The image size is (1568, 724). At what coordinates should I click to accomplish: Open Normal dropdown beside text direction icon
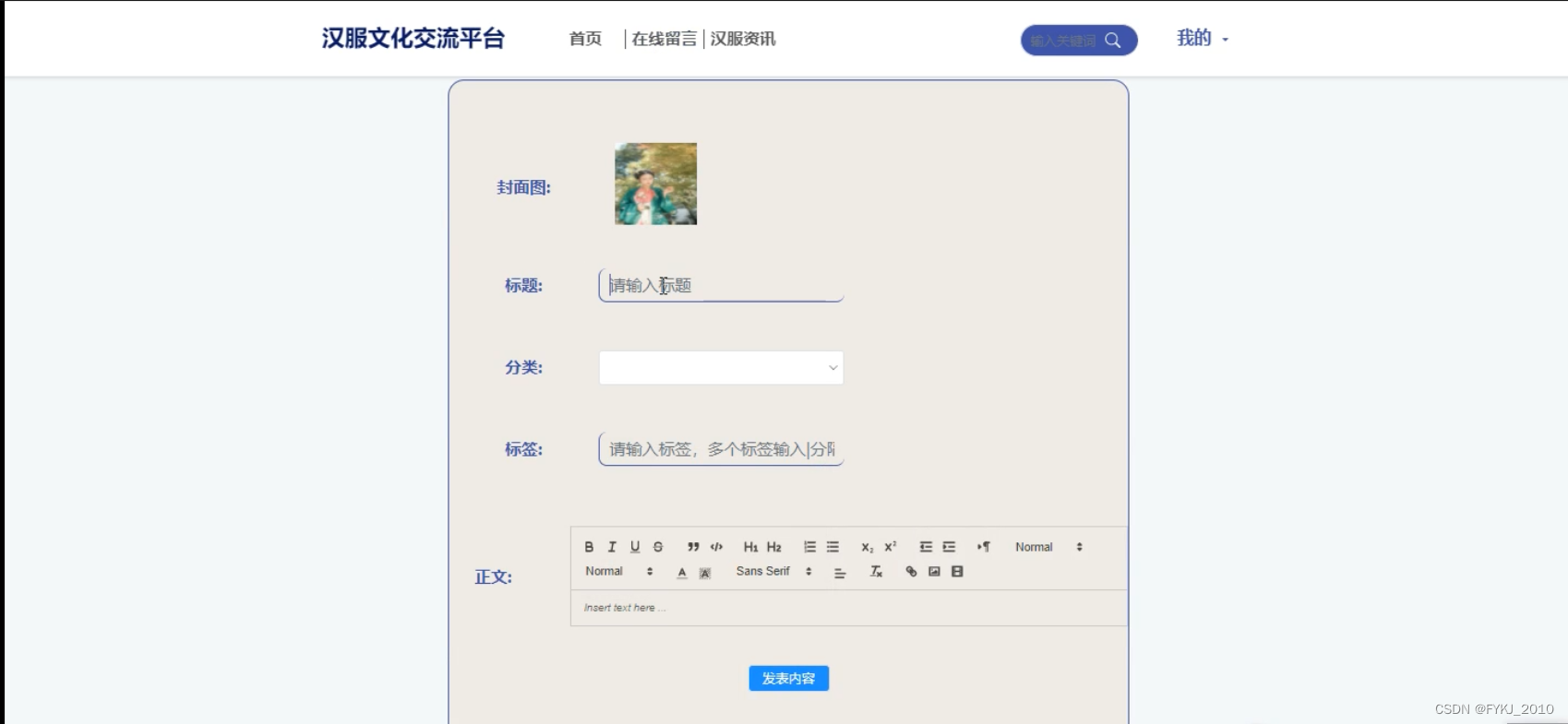click(x=1048, y=547)
